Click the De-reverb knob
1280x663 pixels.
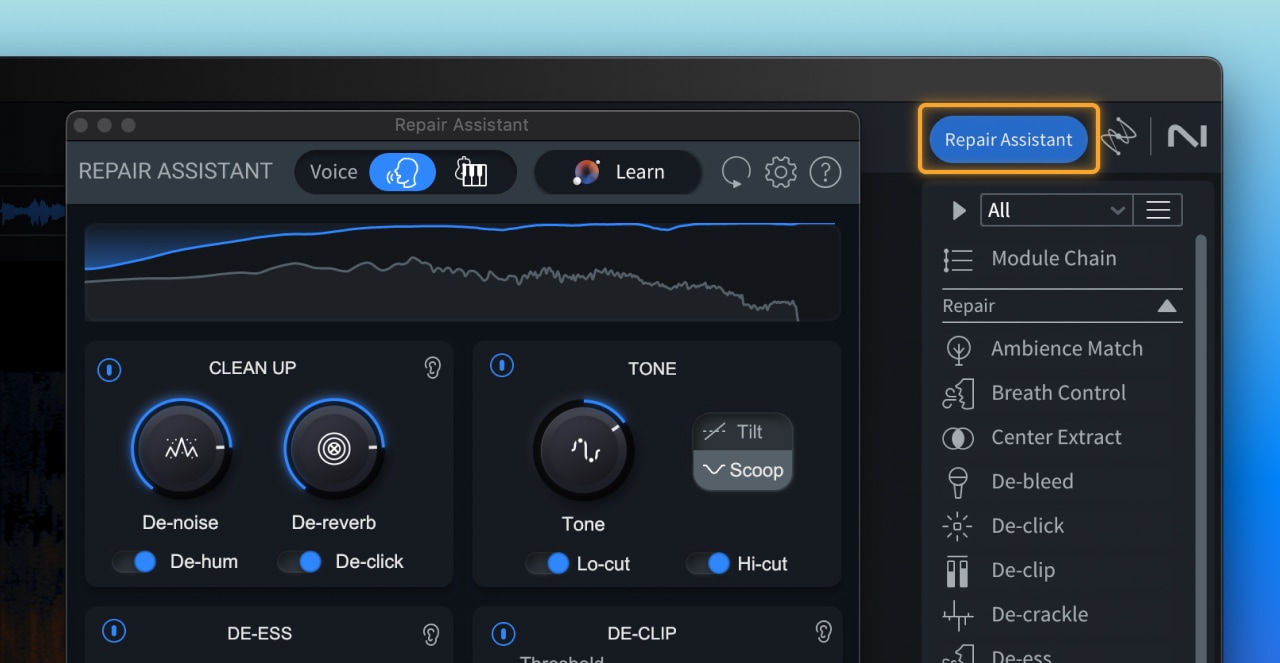point(334,449)
